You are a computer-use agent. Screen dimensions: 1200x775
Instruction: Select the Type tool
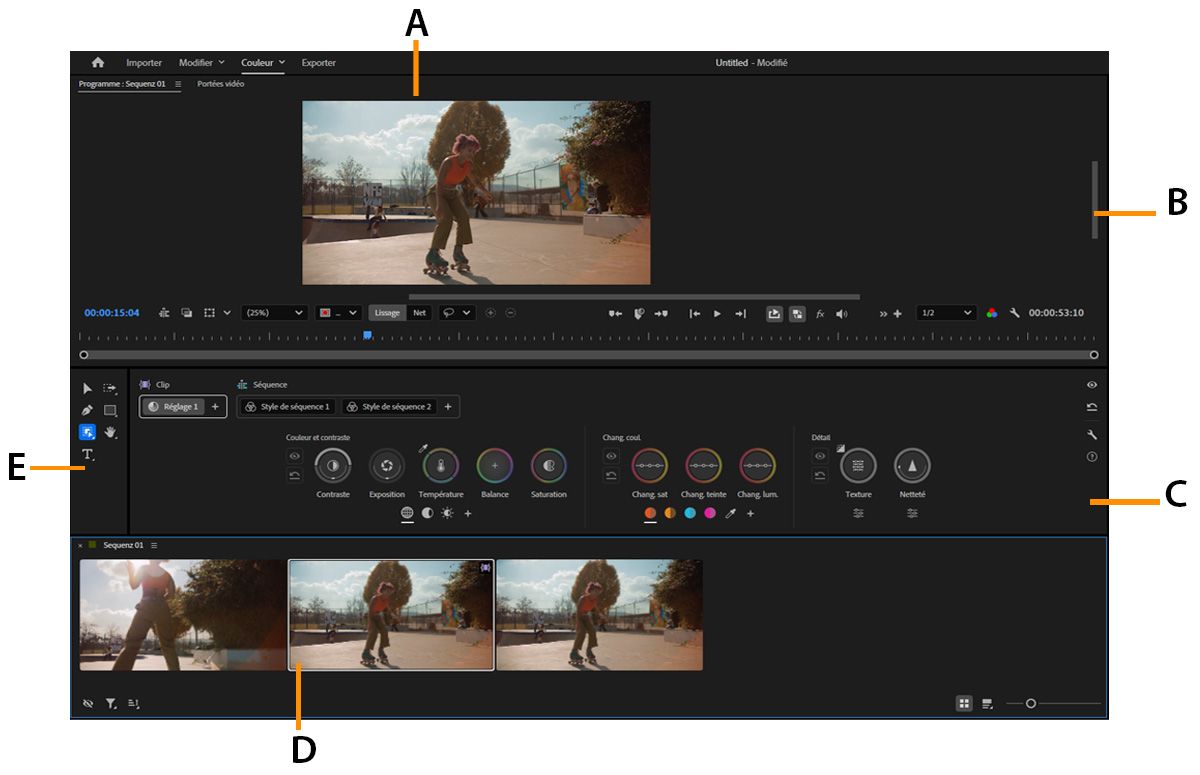point(89,453)
